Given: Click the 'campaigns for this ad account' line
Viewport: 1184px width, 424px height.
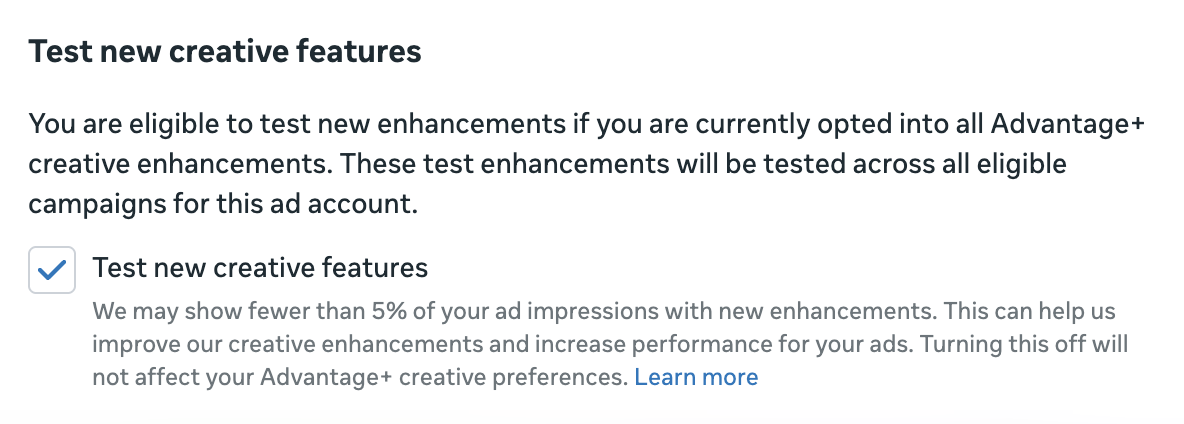Looking at the screenshot, I should (x=220, y=205).
